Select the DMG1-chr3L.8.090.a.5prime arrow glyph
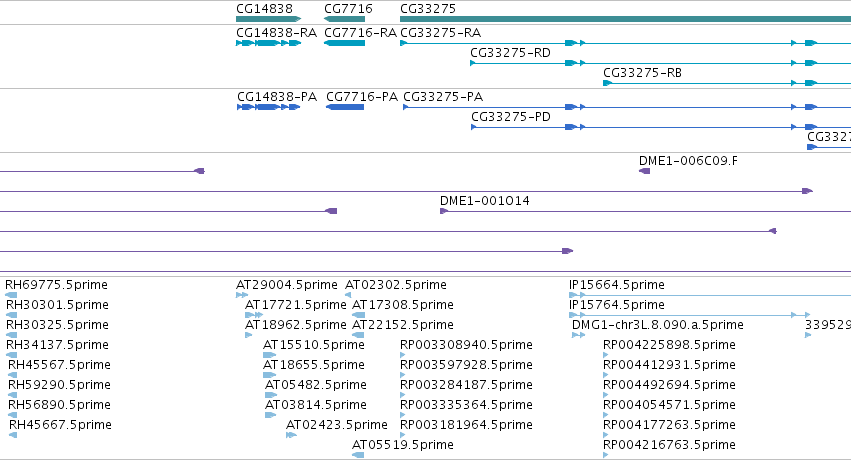851x460 pixels. pyautogui.click(x=579, y=335)
